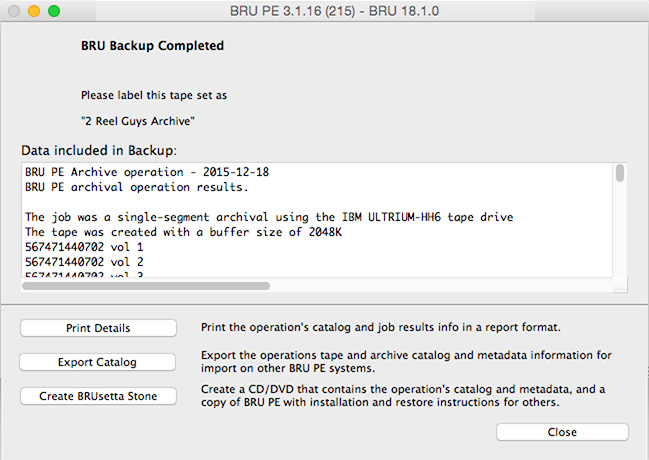649x460 pixels.
Task: Click the horizontal scrollbar thumb under log
Action: tap(146, 286)
